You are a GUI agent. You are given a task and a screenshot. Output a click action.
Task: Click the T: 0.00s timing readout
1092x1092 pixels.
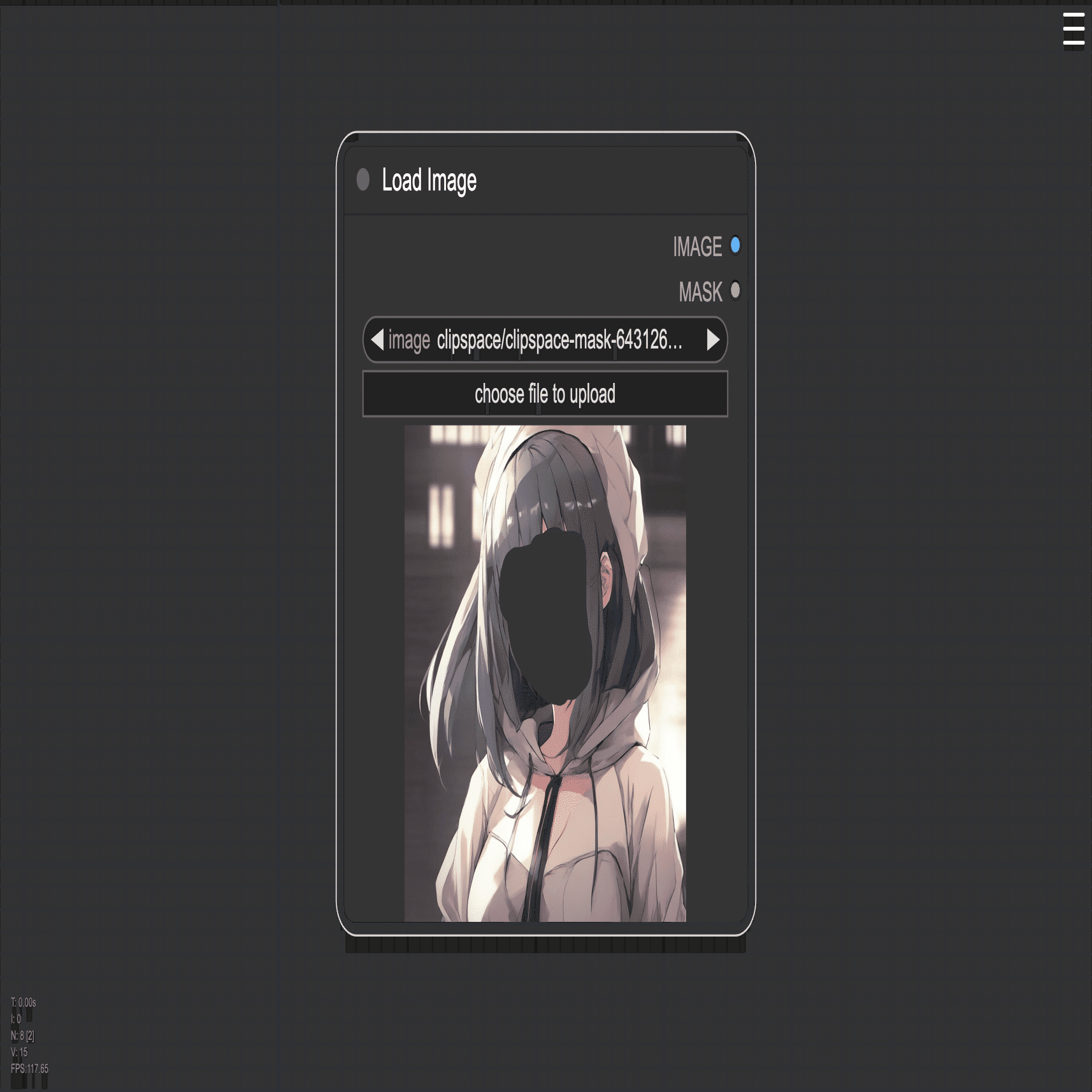point(24,1002)
